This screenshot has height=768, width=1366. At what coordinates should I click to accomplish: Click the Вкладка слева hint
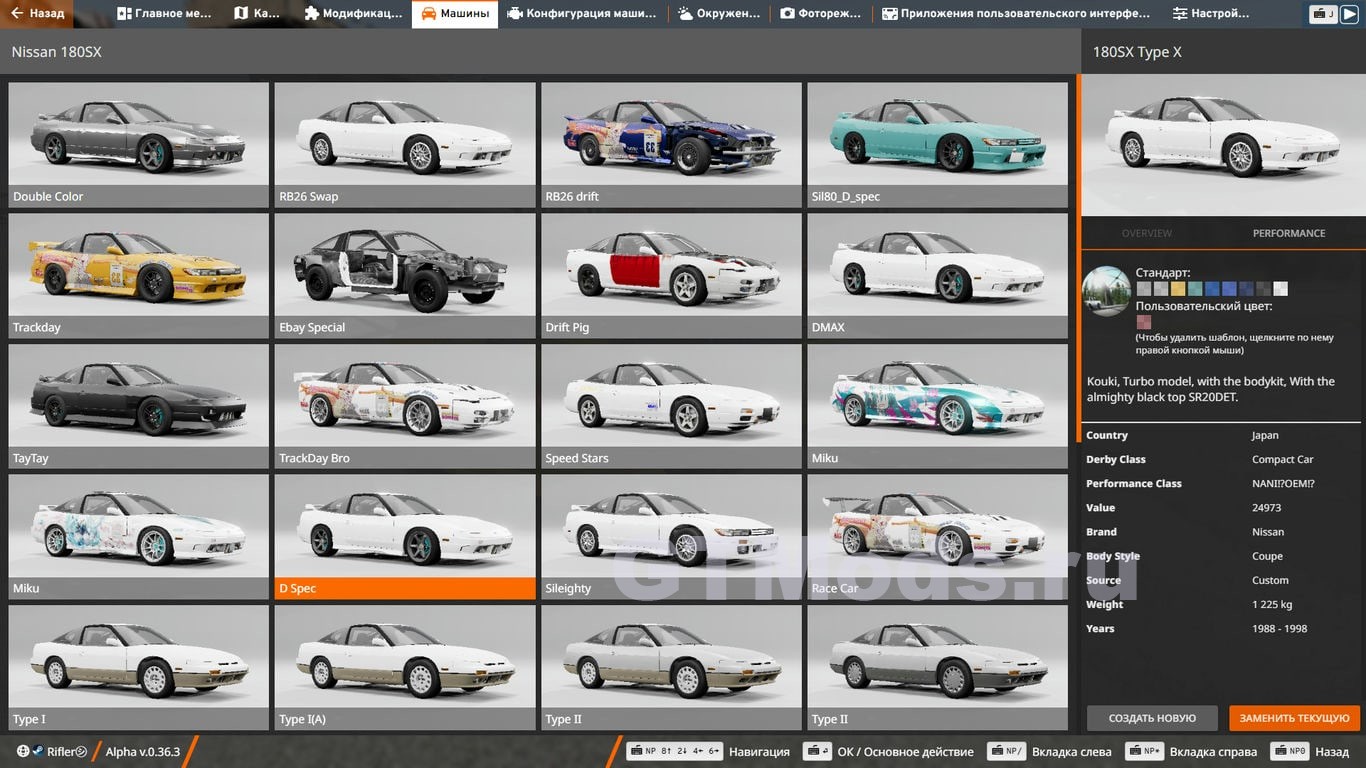[1049, 751]
